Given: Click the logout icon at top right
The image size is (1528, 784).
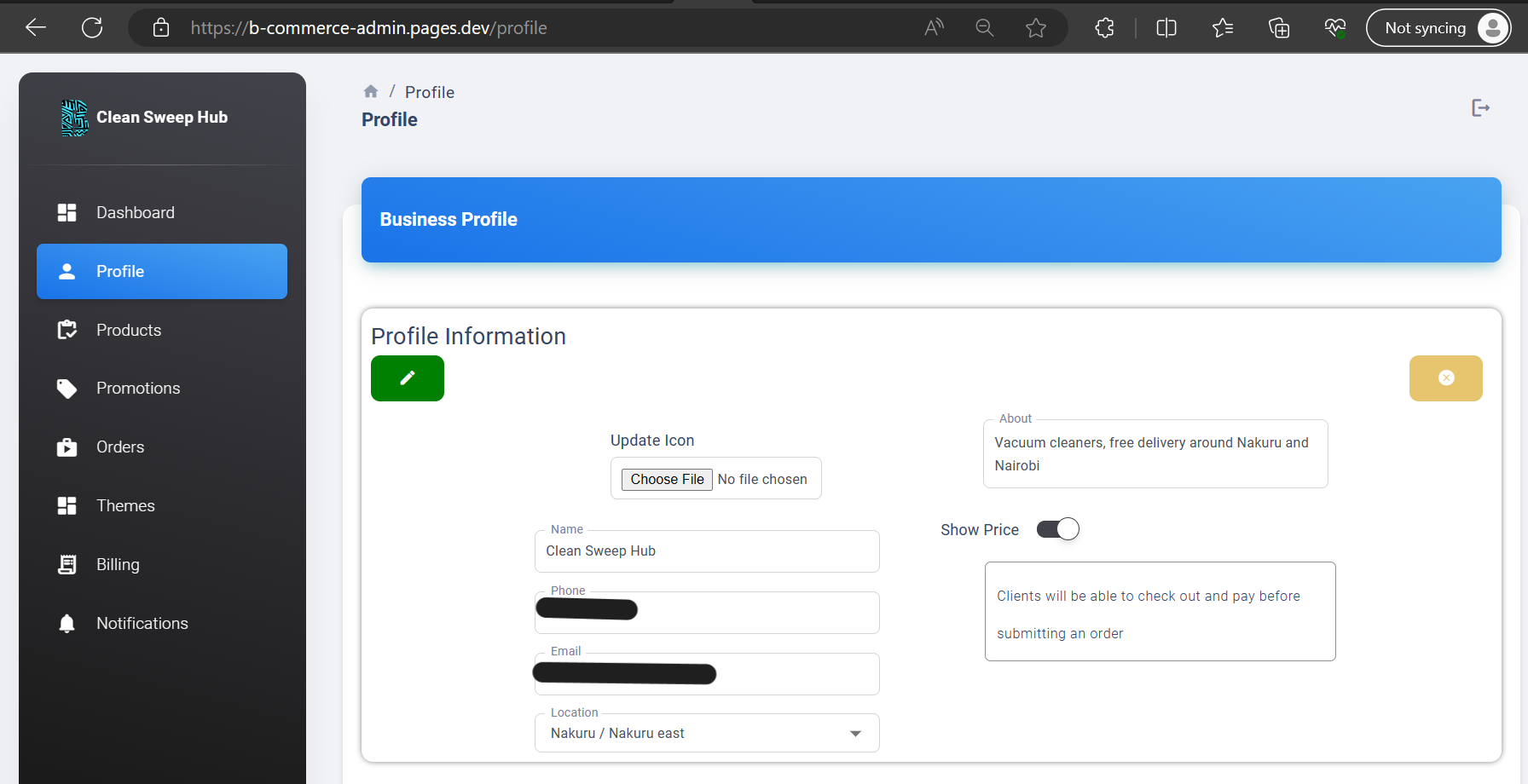Looking at the screenshot, I should point(1480,108).
